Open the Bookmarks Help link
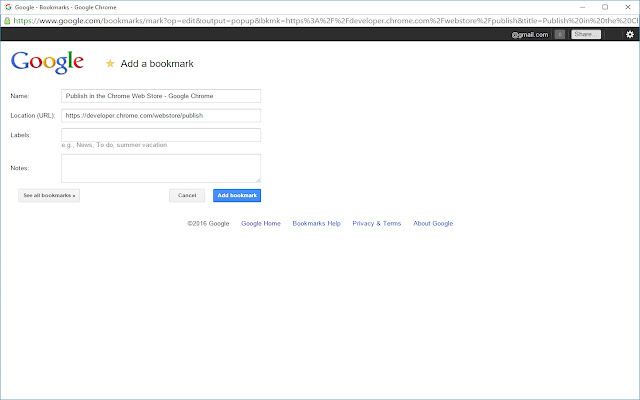Image resolution: width=640 pixels, height=400 pixels. pos(316,223)
